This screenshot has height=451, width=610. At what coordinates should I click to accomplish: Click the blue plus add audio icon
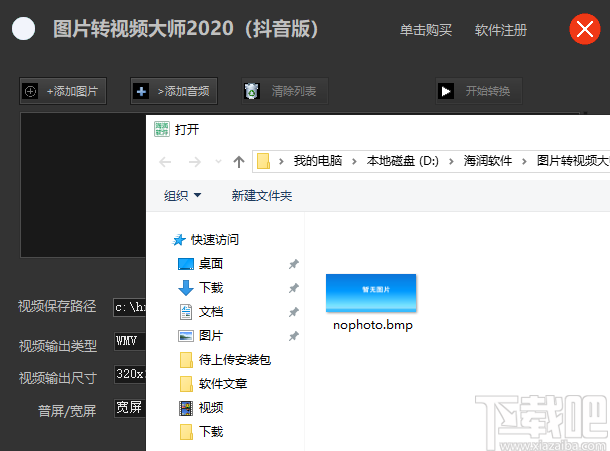pyautogui.click(x=141, y=91)
